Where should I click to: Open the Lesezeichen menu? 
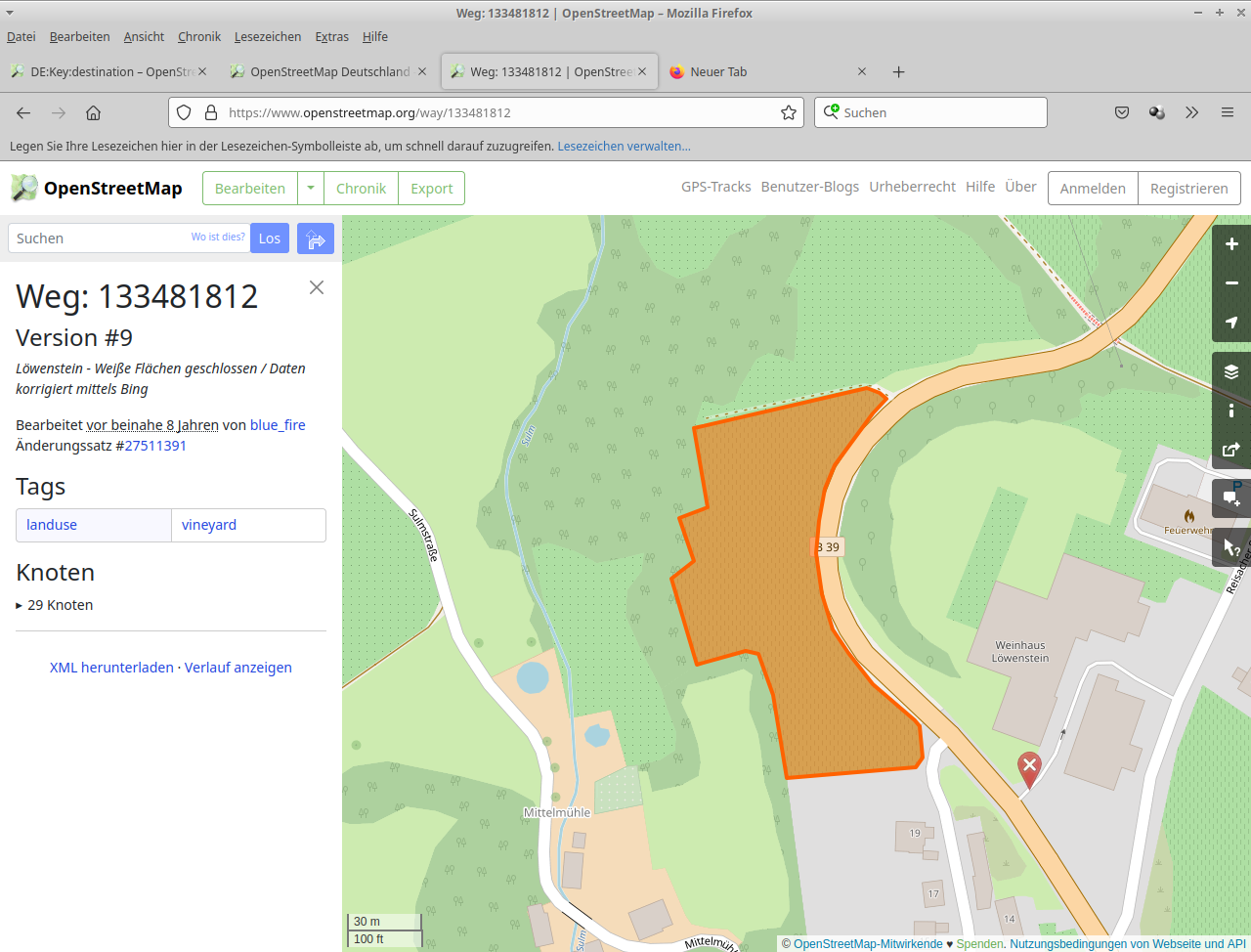coord(267,36)
